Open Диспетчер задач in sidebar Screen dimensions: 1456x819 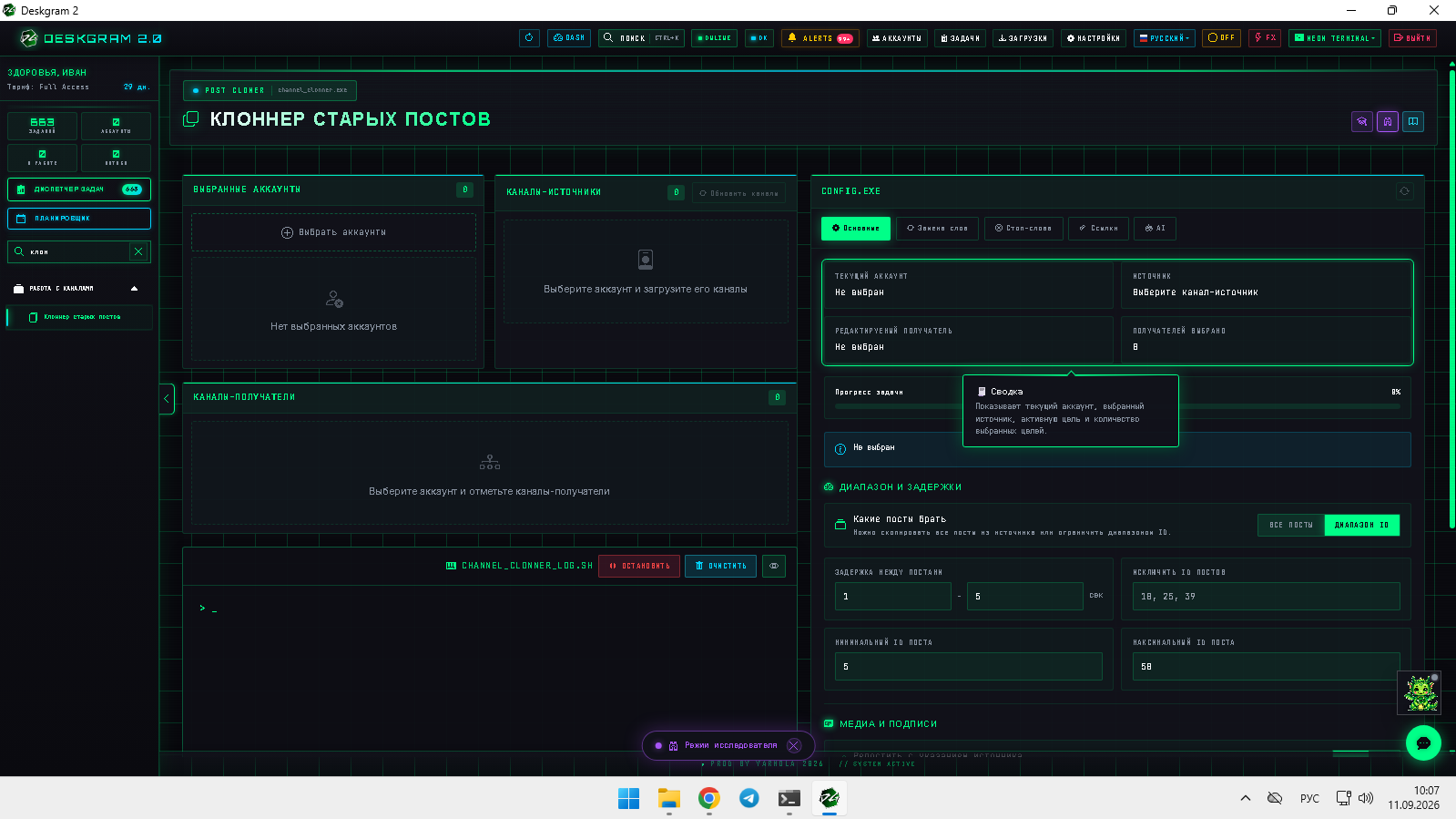[79, 189]
